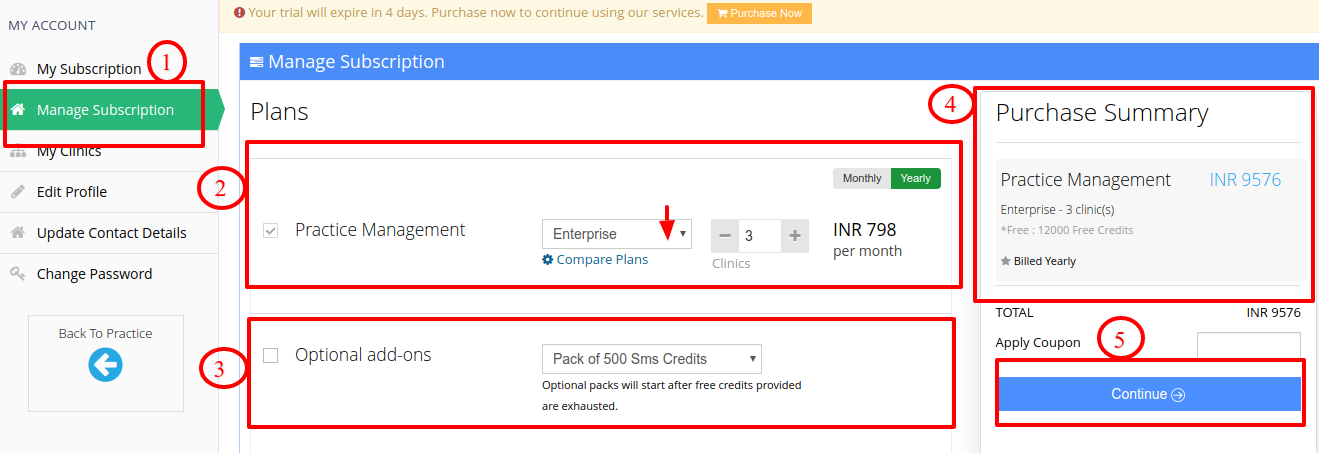Click the blue Back To Practice arrow icon
1319x453 pixels.
[x=105, y=366]
